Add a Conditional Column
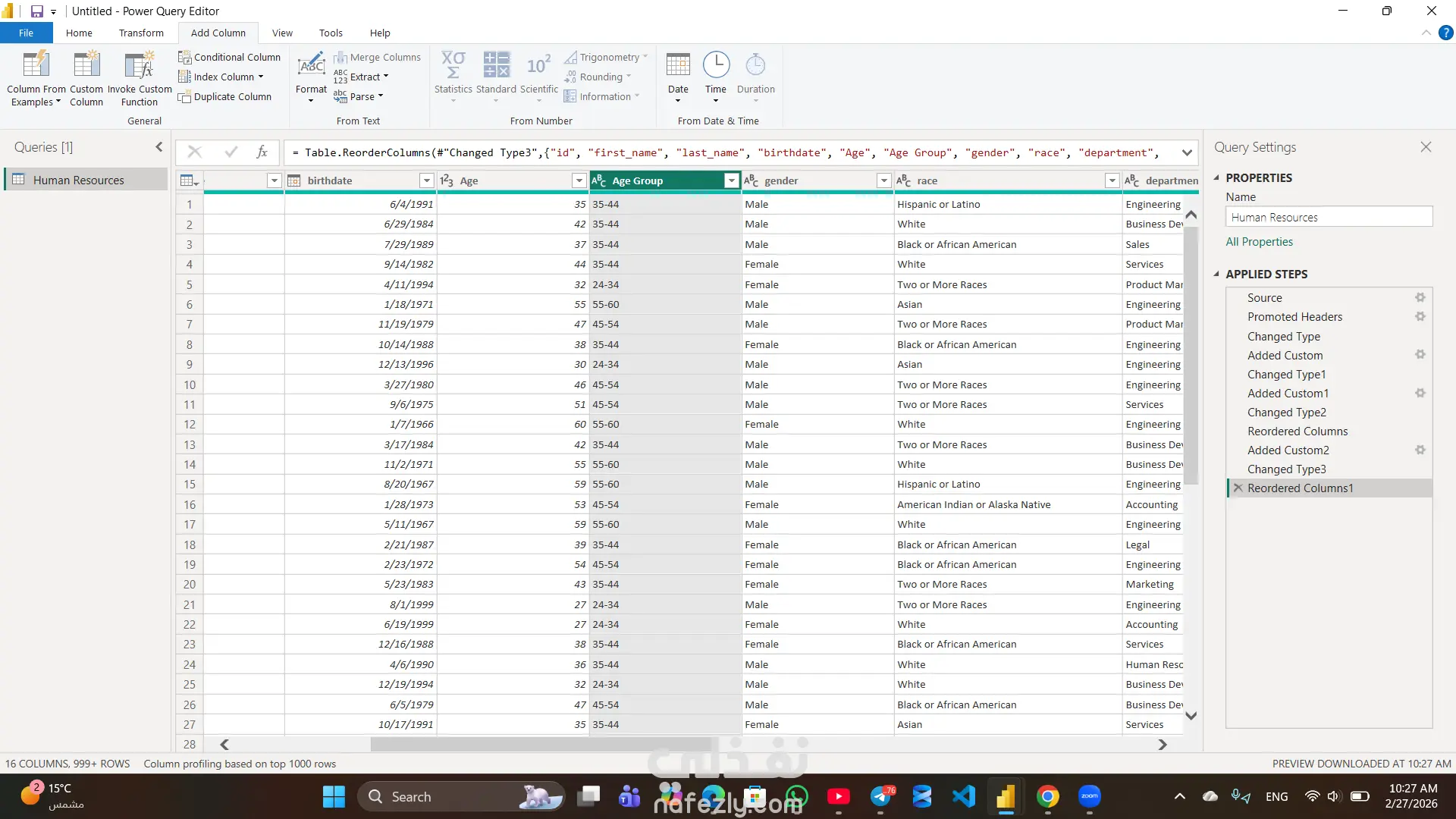The image size is (1456, 819). coord(229,57)
